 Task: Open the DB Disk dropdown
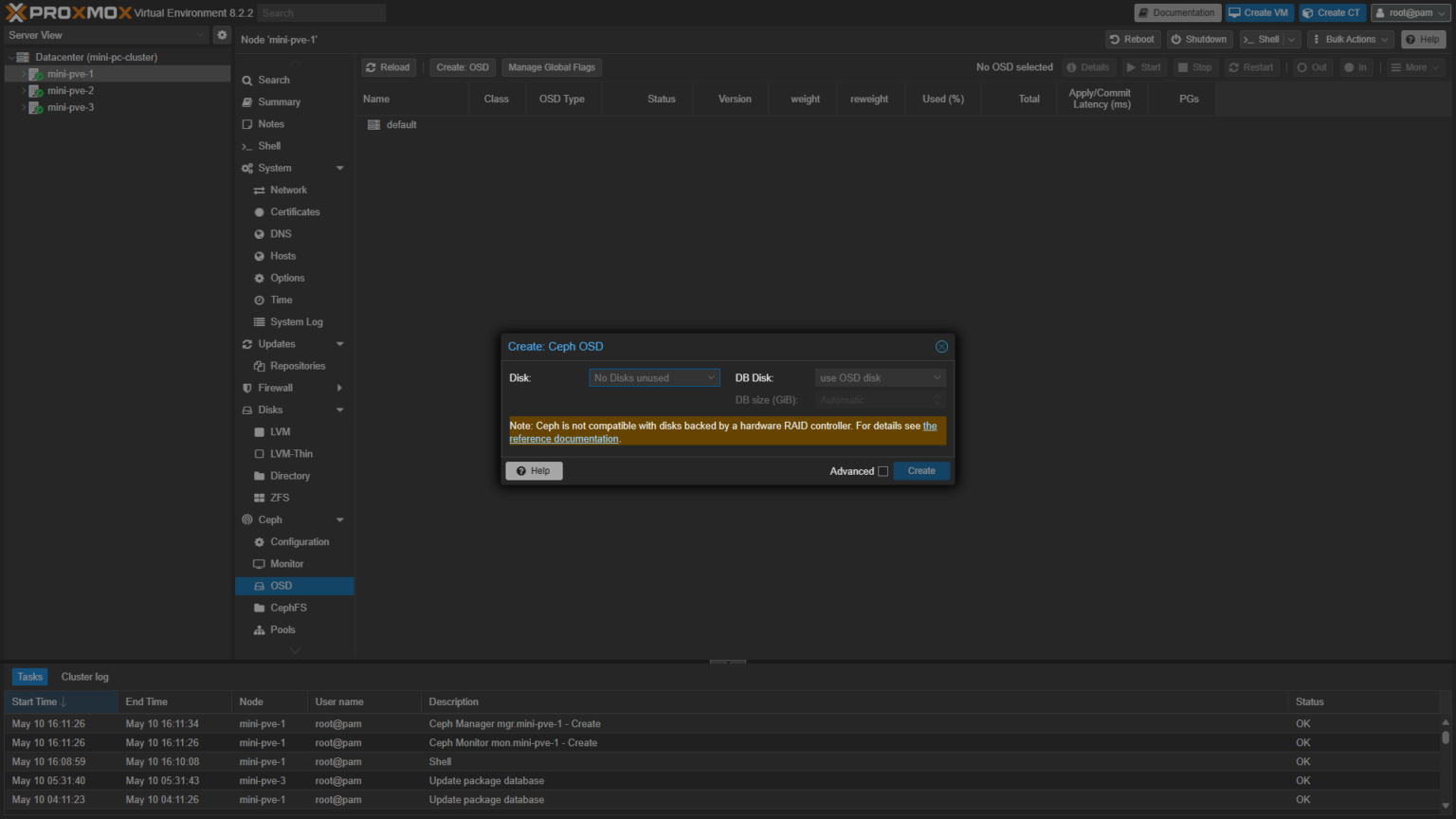pos(880,378)
